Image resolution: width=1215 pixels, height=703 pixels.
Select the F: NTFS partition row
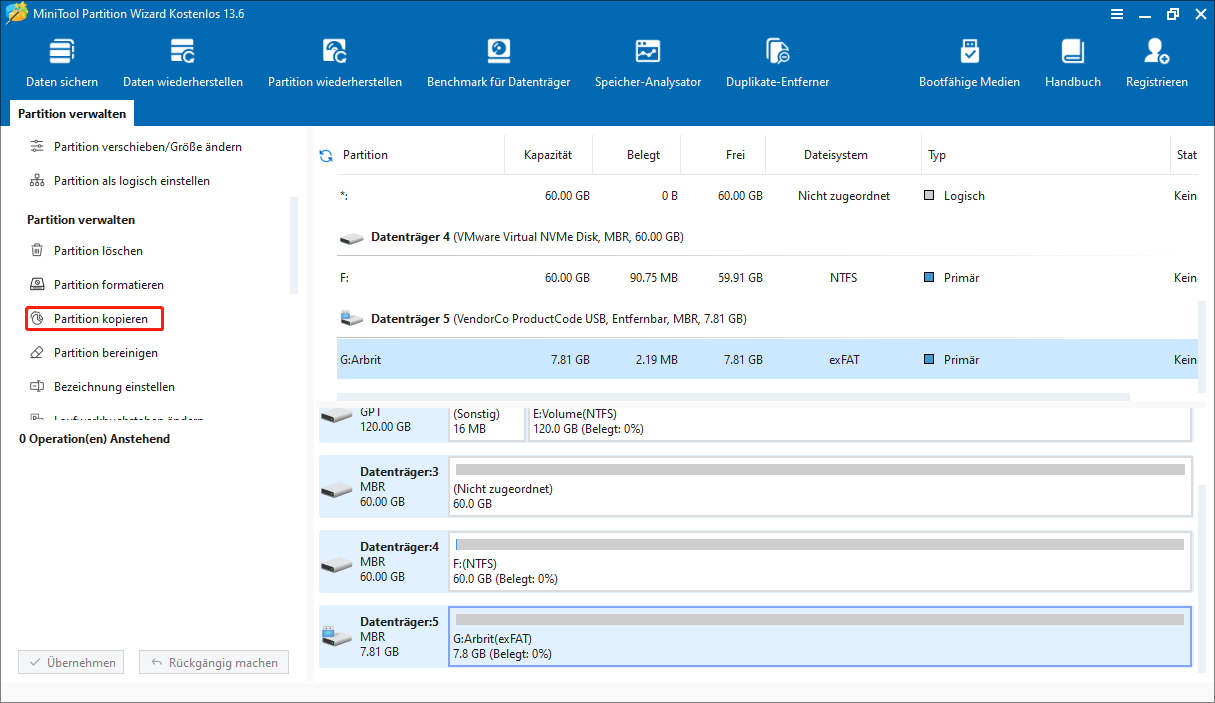[767, 278]
